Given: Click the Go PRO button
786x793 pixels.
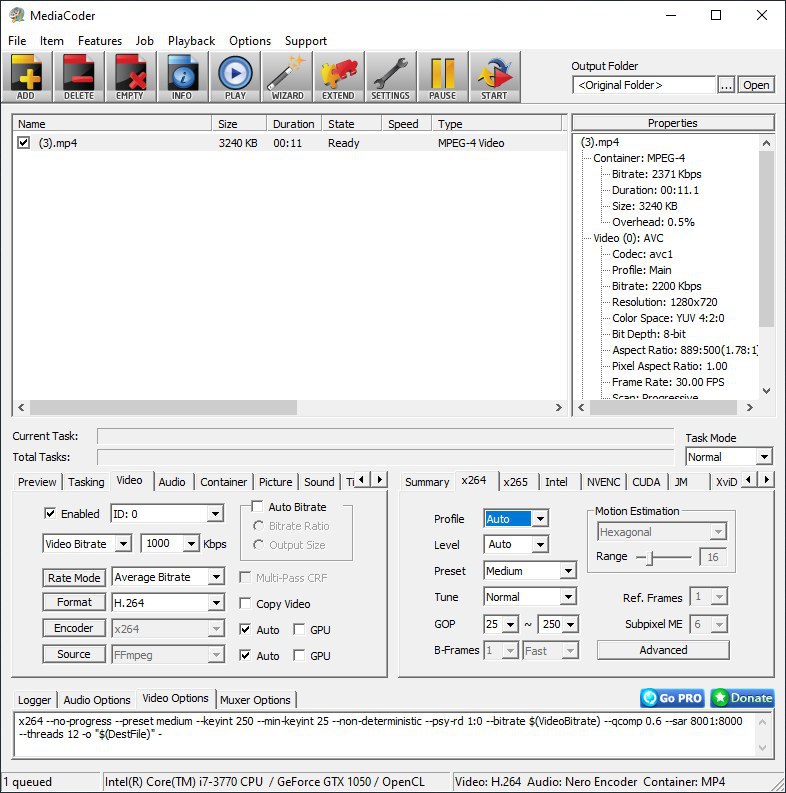Looking at the screenshot, I should click(x=673, y=698).
